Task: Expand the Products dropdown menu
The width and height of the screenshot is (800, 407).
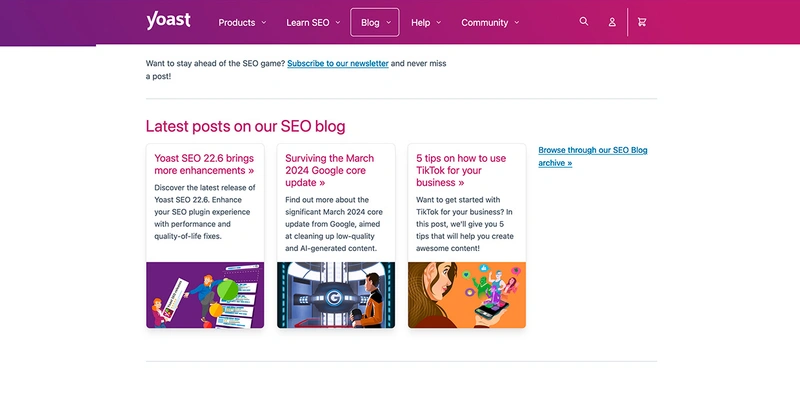Action: coord(242,22)
